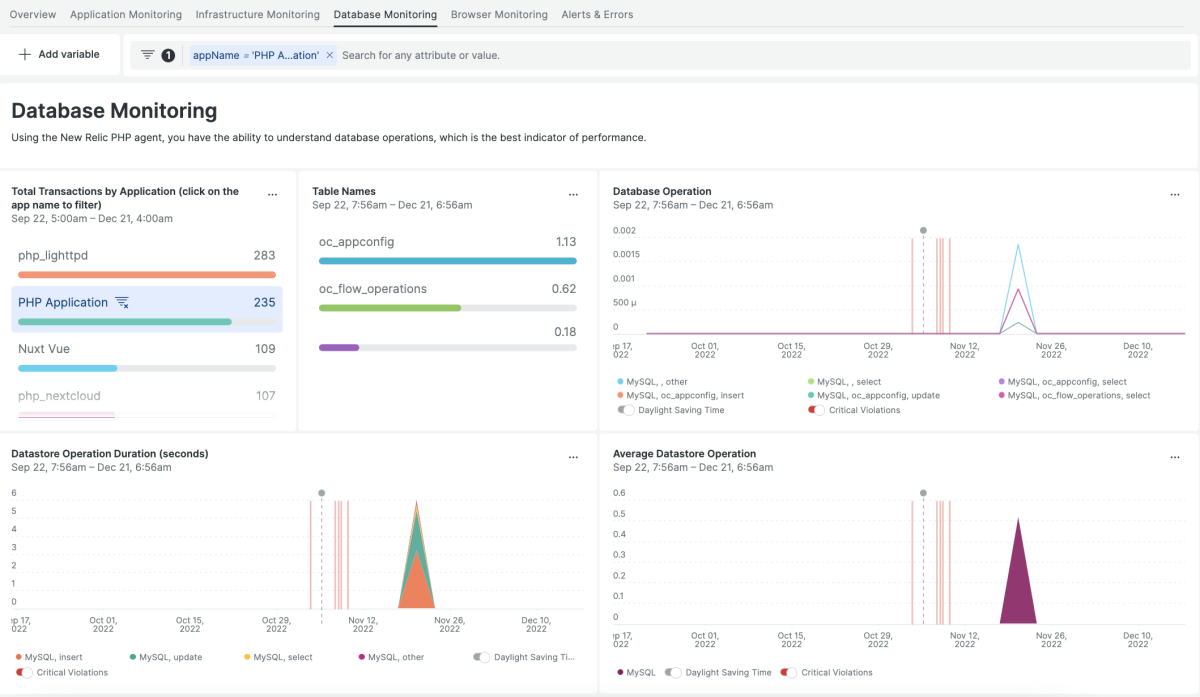Click the oc_appconfig blue bar
This screenshot has width=1200, height=697.
447,261
